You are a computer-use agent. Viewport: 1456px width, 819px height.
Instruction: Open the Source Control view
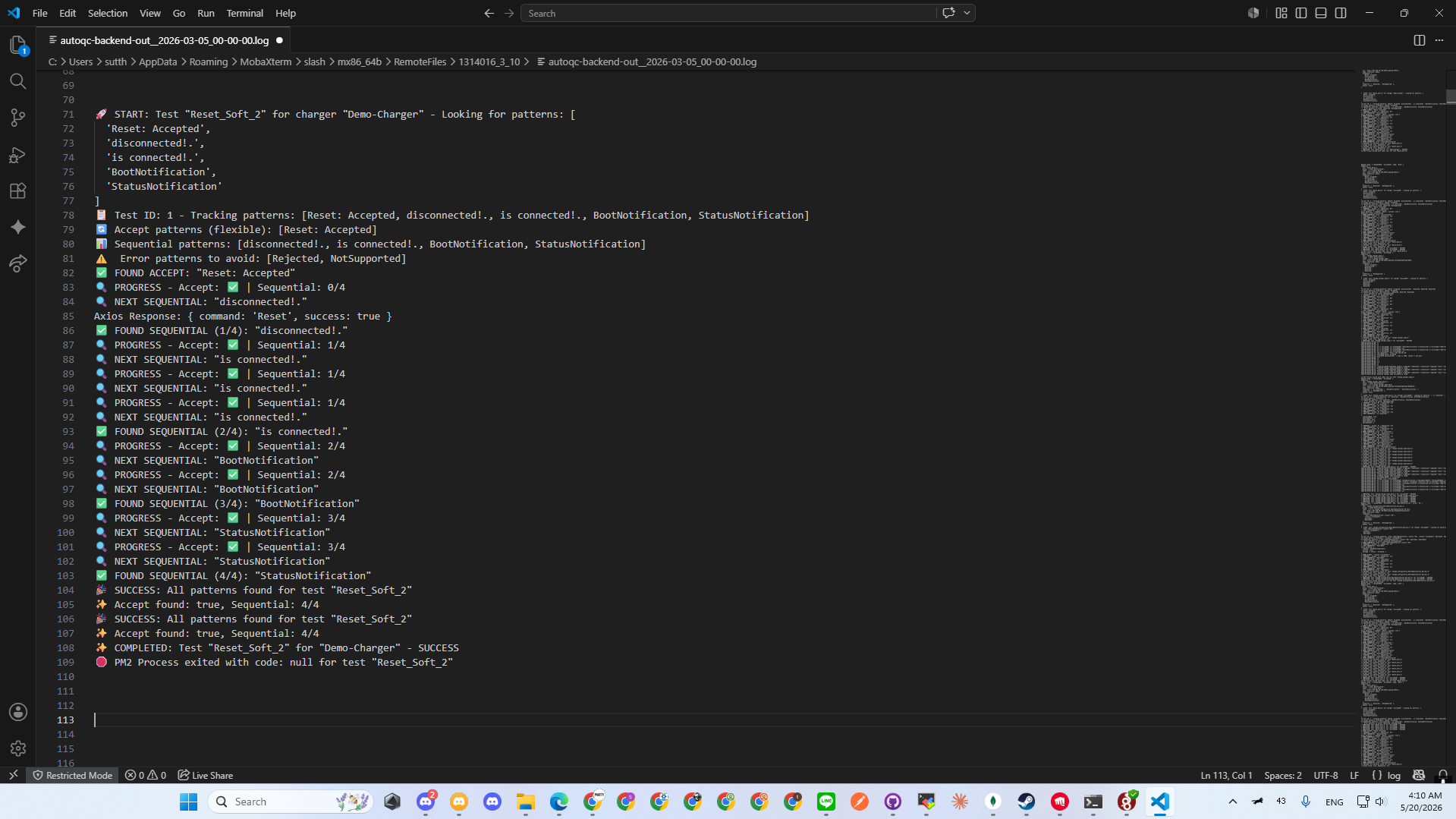18,118
